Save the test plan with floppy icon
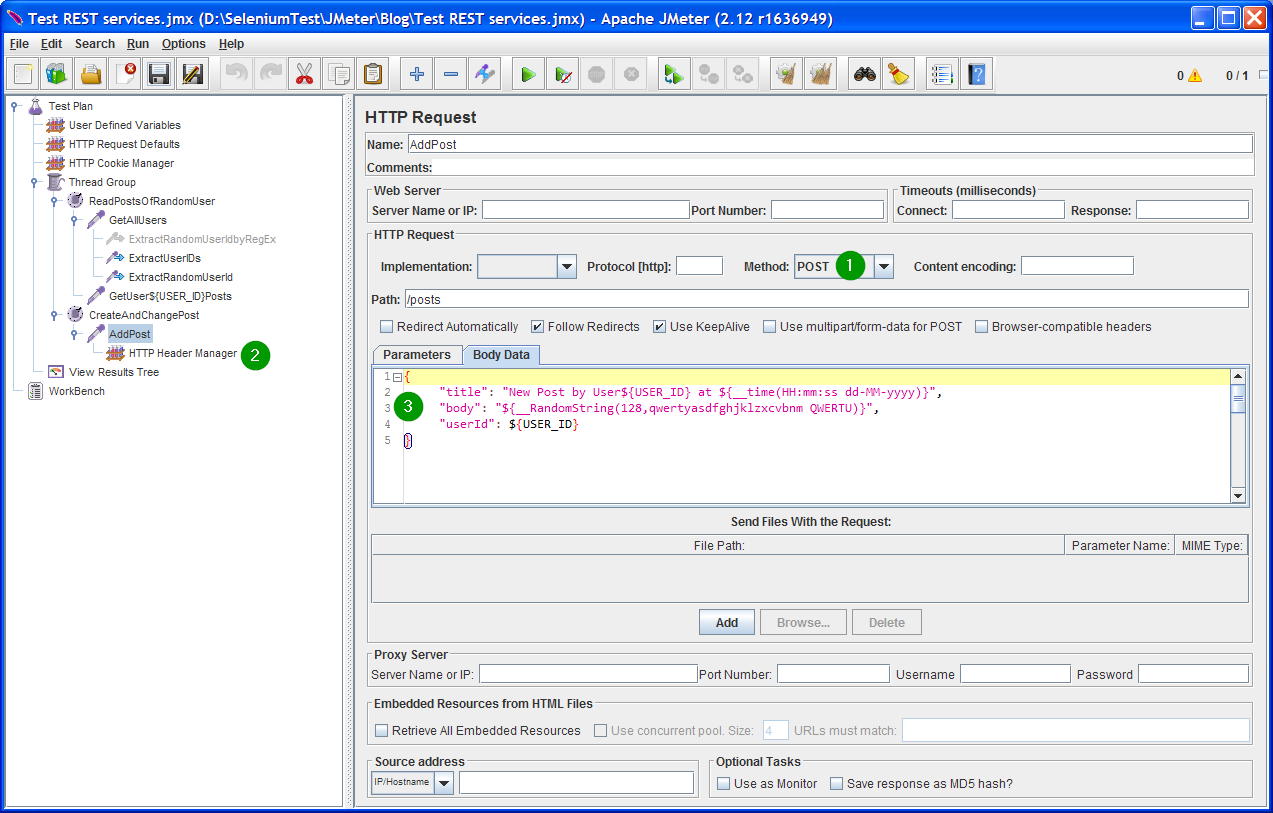Image resolution: width=1273 pixels, height=813 pixels. 159,74
